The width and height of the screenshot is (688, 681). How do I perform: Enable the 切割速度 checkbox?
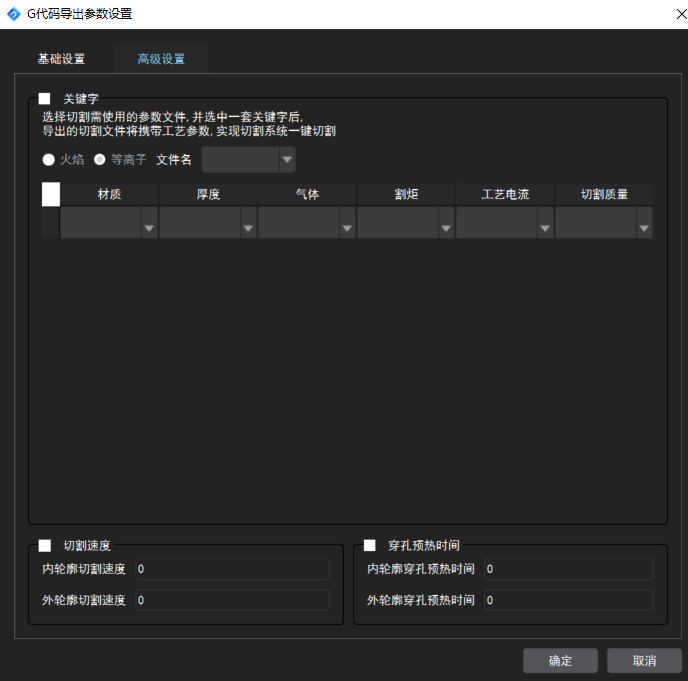coord(45,545)
